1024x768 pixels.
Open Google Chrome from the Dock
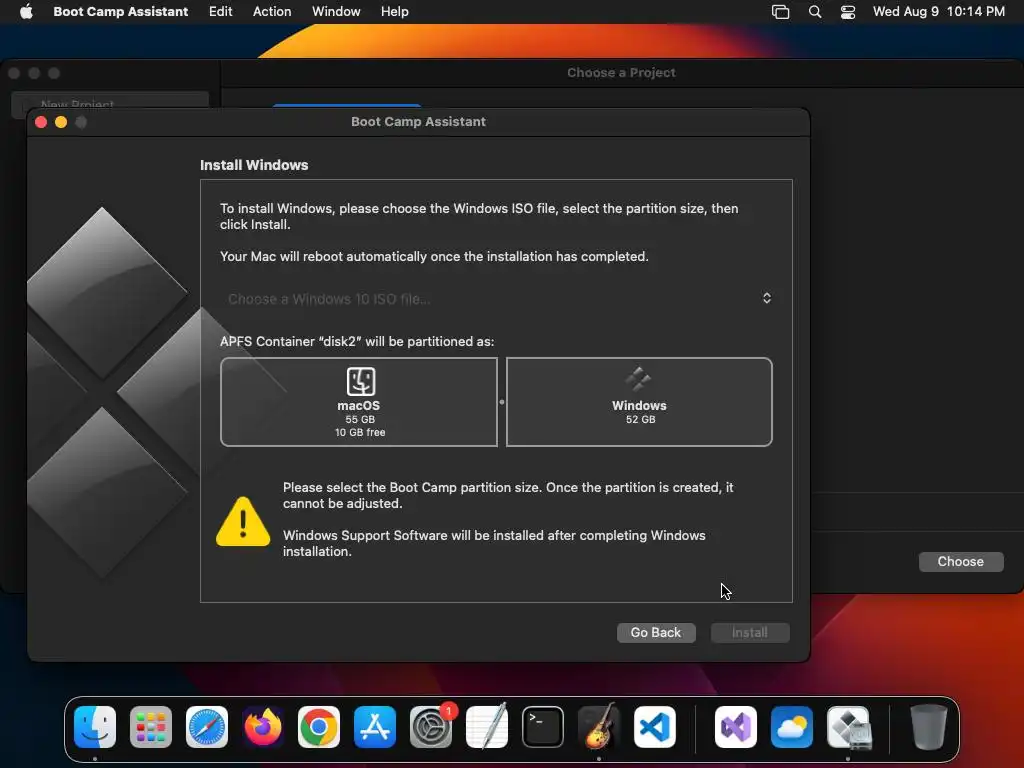point(319,727)
